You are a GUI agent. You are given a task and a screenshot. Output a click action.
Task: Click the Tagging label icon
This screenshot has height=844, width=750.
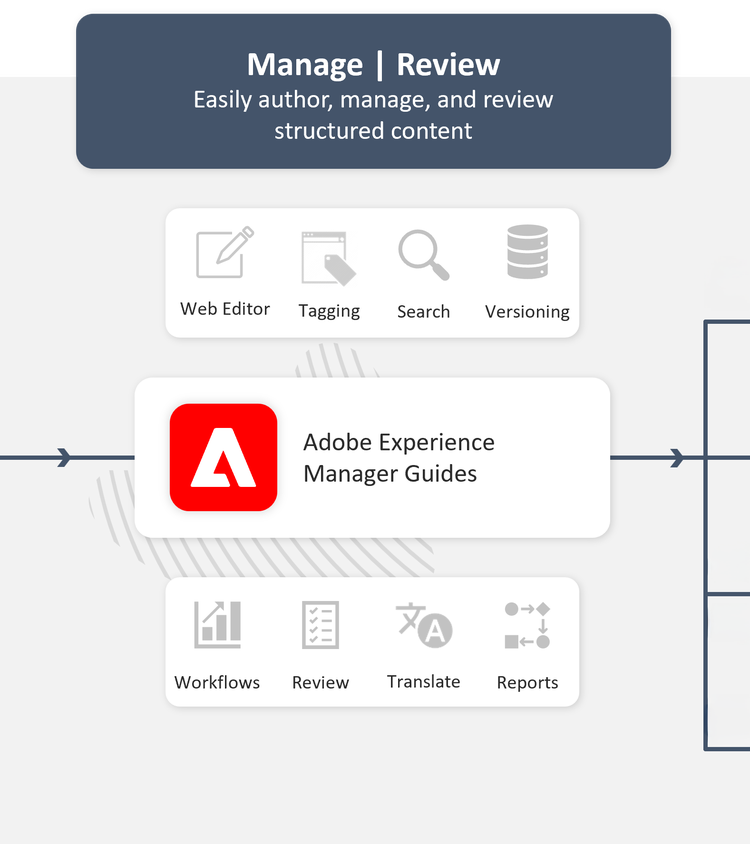[329, 258]
